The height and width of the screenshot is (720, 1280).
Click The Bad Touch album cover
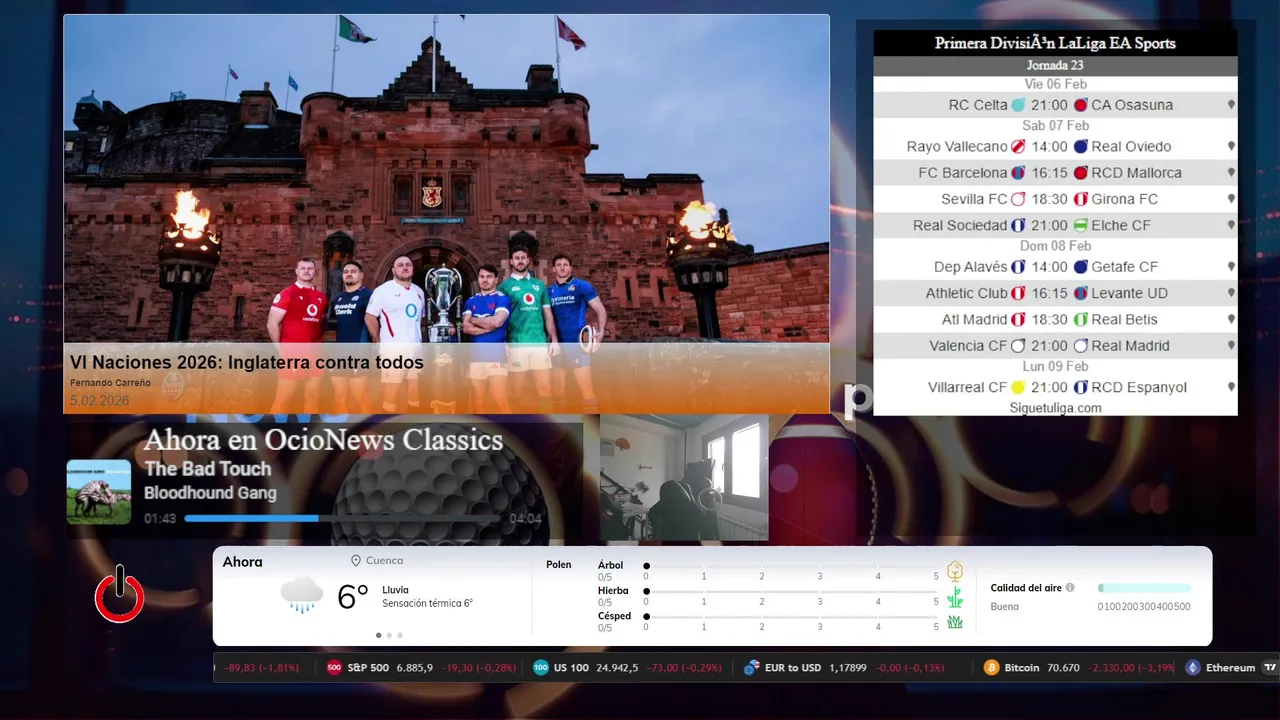click(x=99, y=492)
